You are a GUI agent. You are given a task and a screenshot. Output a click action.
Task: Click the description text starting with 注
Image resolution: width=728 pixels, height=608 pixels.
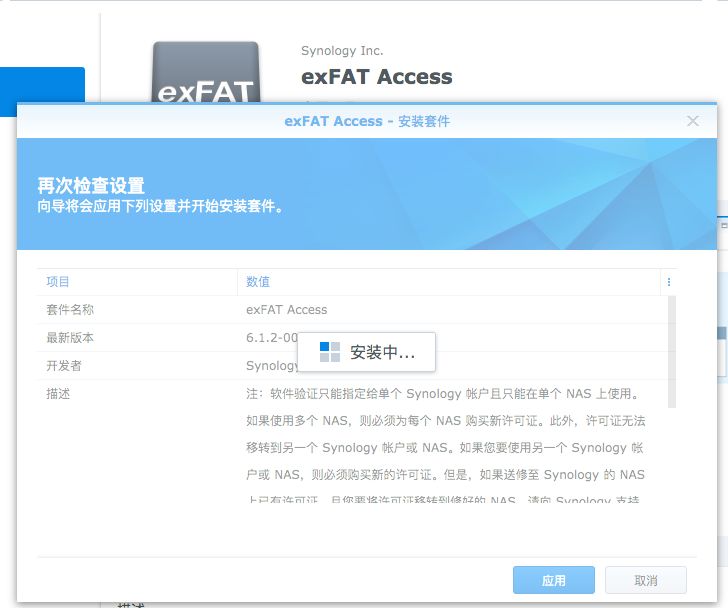[445, 447]
